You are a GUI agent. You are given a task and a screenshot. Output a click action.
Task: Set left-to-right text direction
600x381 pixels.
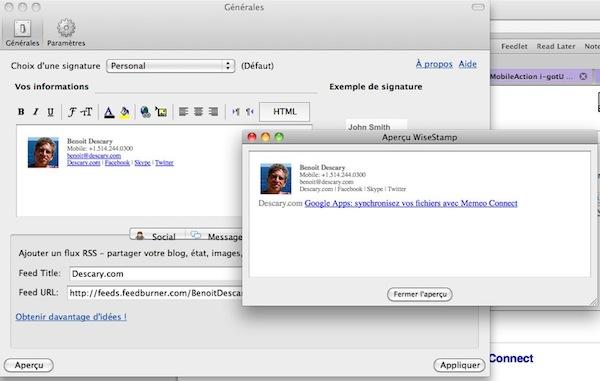pyautogui.click(x=236, y=112)
